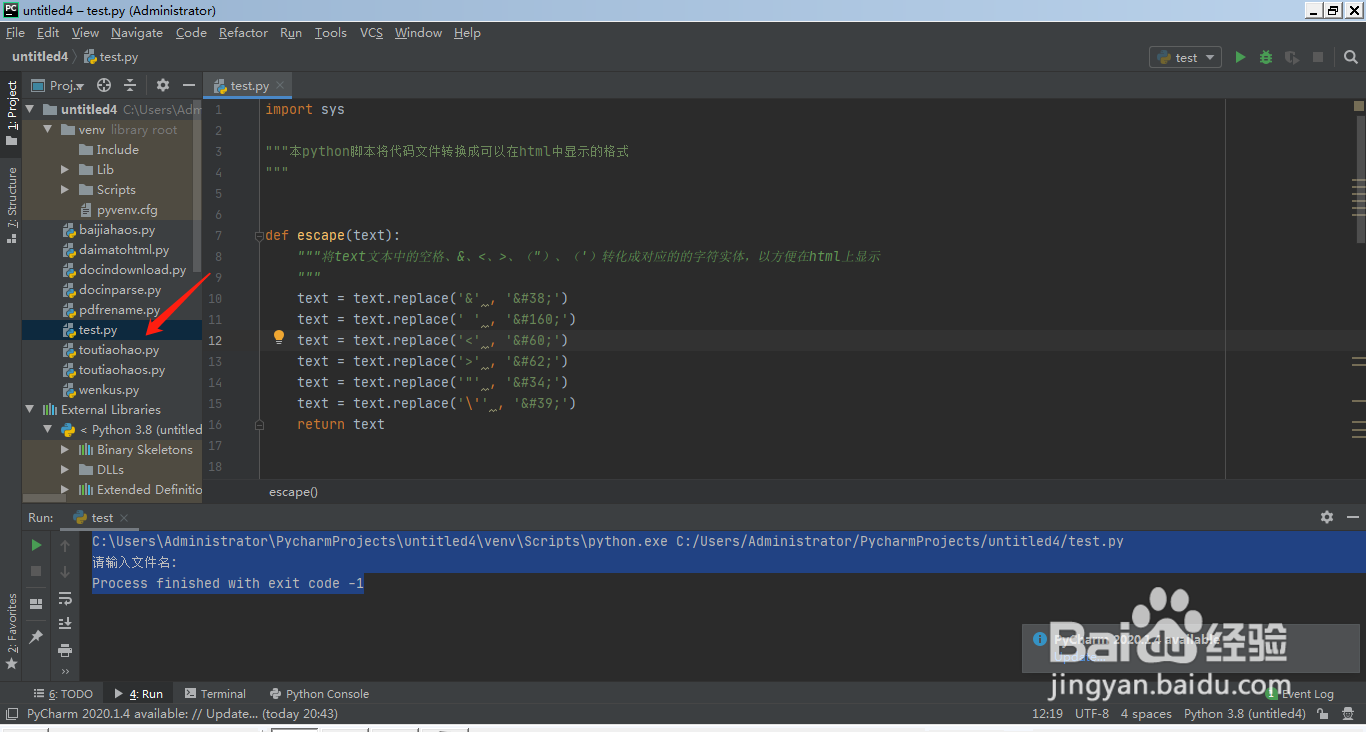Click the Python 3.8 (untitled4) interpreter widget
The height and width of the screenshot is (732, 1366).
coord(1245,714)
